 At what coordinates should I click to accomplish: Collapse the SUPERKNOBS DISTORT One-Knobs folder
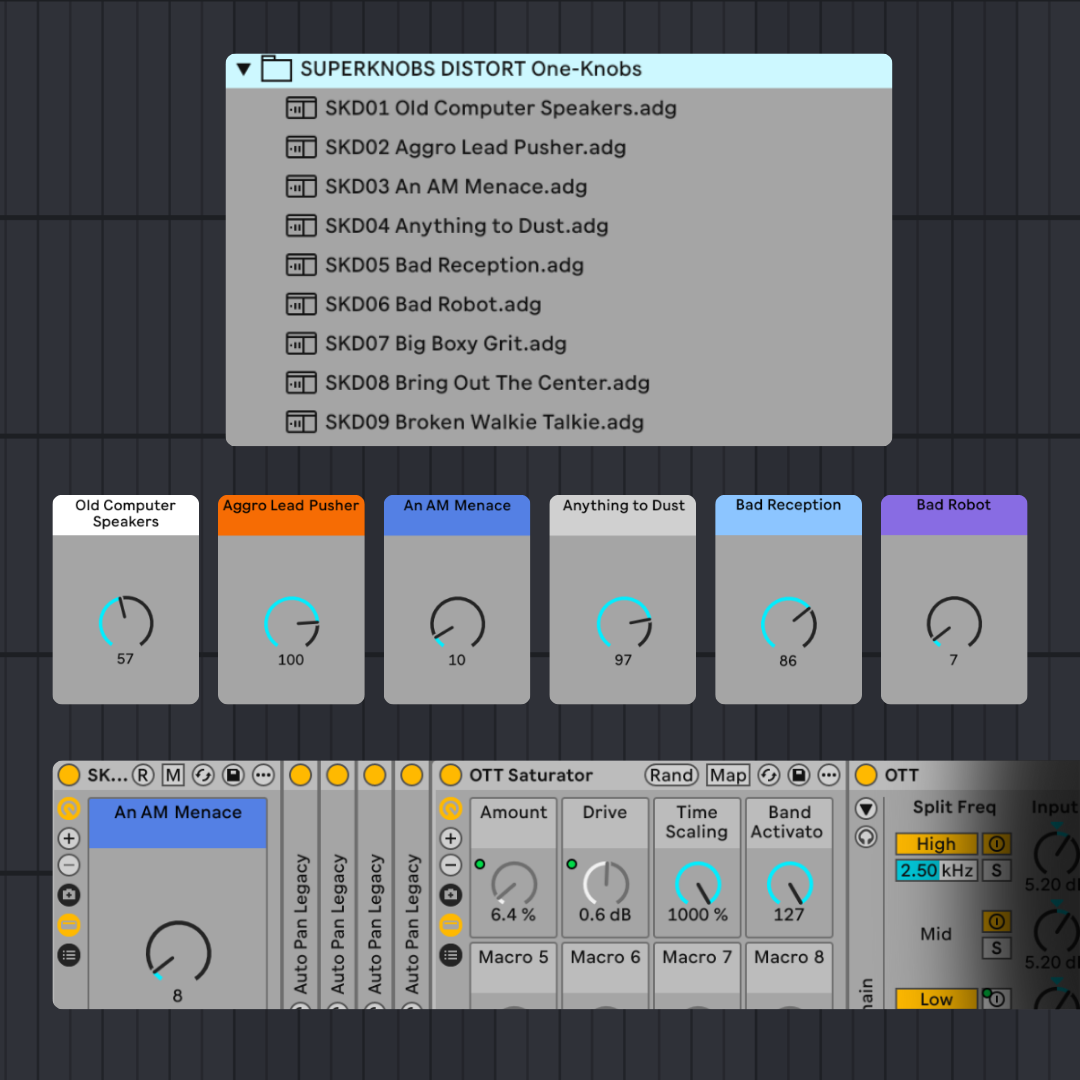point(242,70)
